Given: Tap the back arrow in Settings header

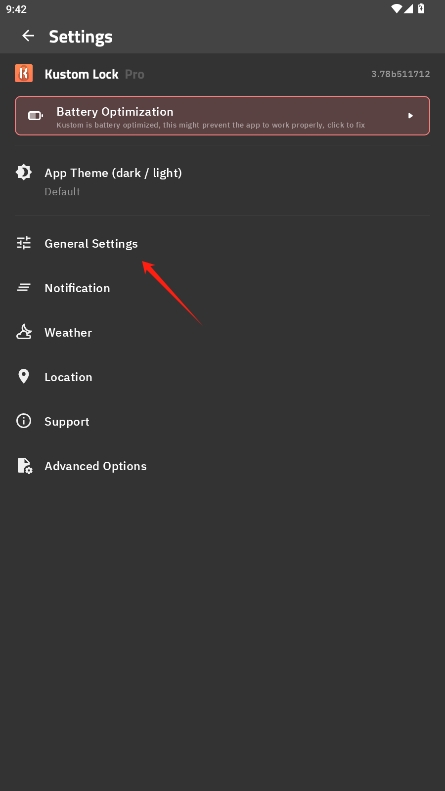Looking at the screenshot, I should [x=28, y=36].
